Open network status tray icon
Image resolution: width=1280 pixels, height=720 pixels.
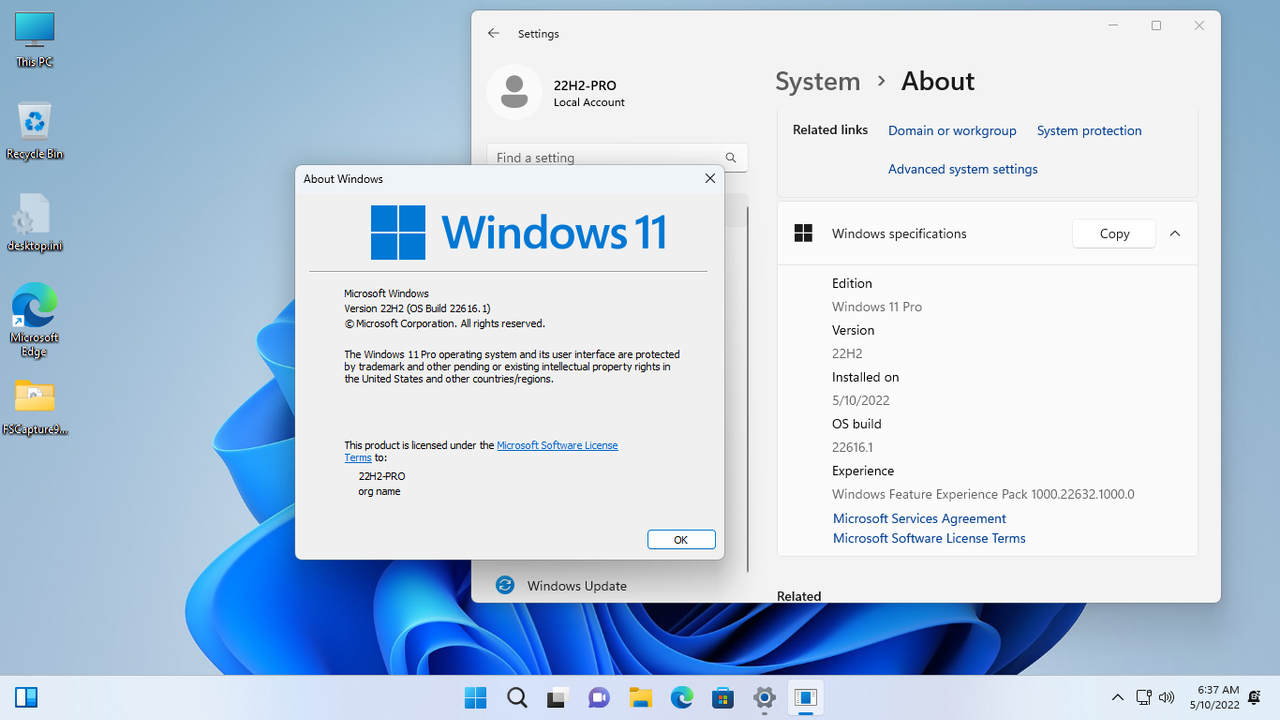tap(1143, 697)
